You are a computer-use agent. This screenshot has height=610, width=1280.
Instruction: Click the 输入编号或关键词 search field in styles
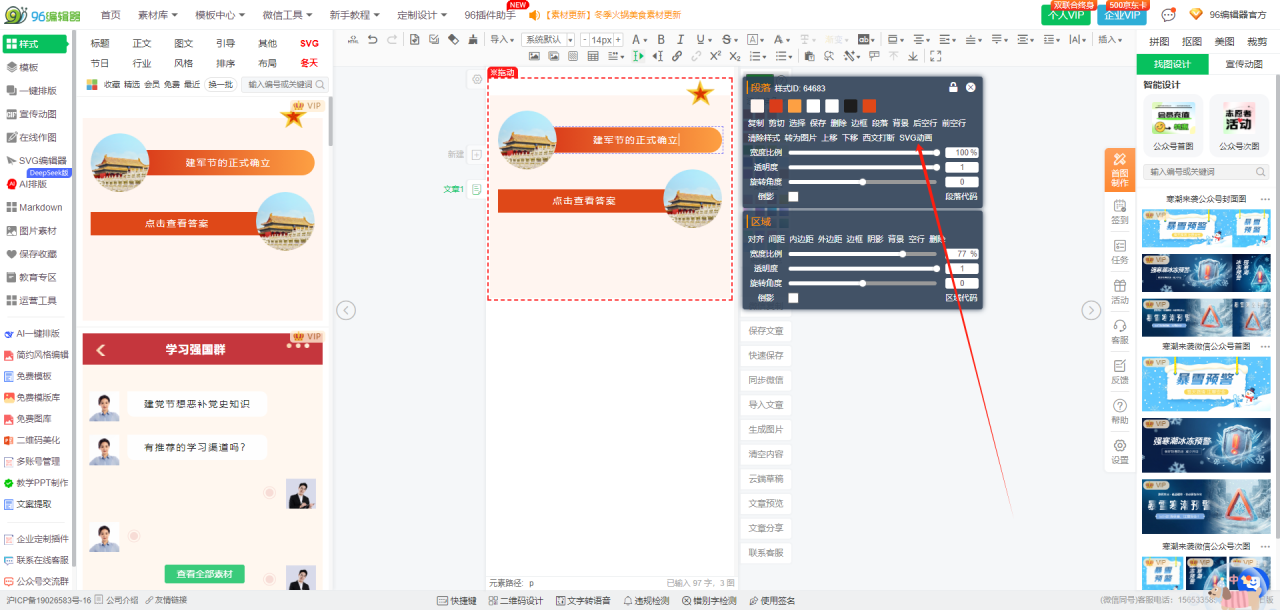(x=280, y=85)
